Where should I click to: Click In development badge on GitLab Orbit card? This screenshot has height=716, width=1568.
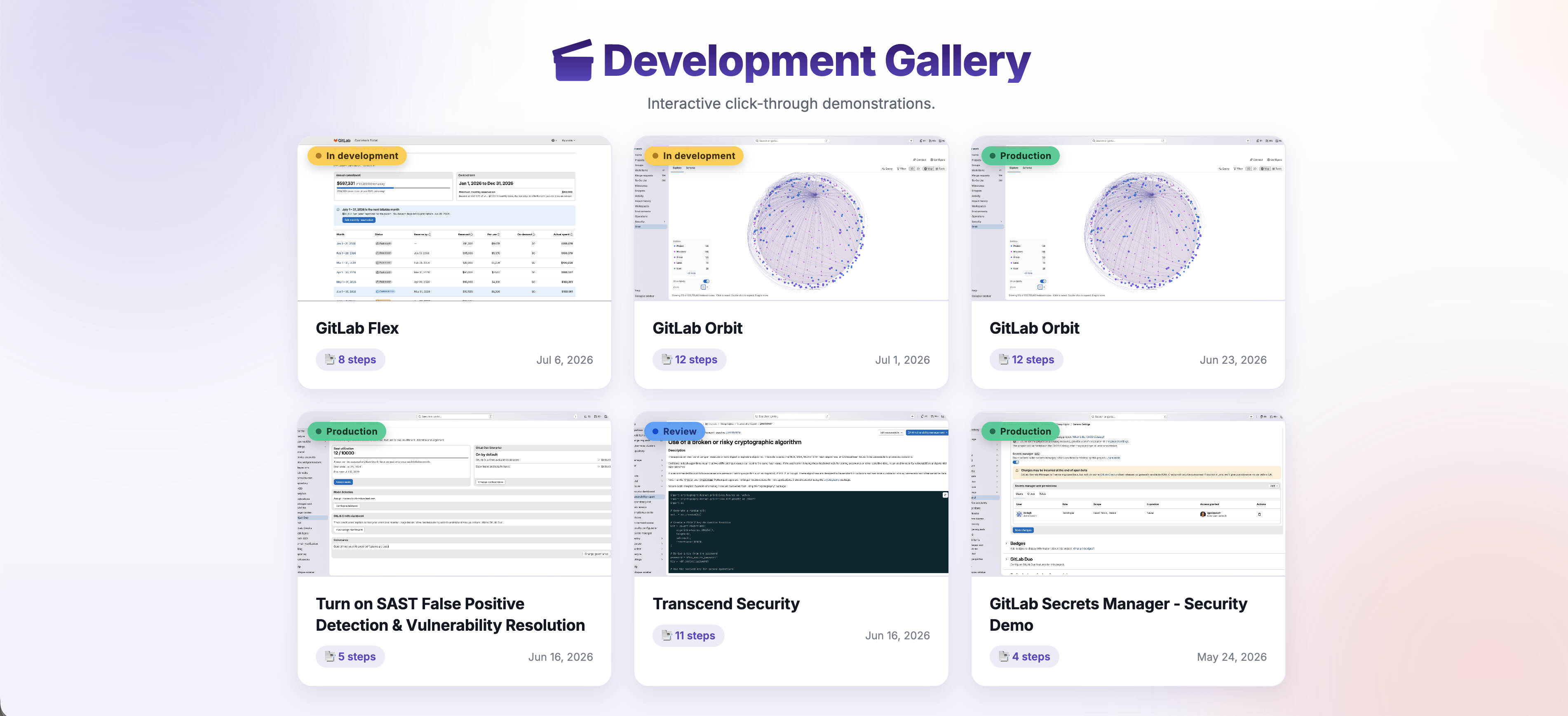click(694, 156)
